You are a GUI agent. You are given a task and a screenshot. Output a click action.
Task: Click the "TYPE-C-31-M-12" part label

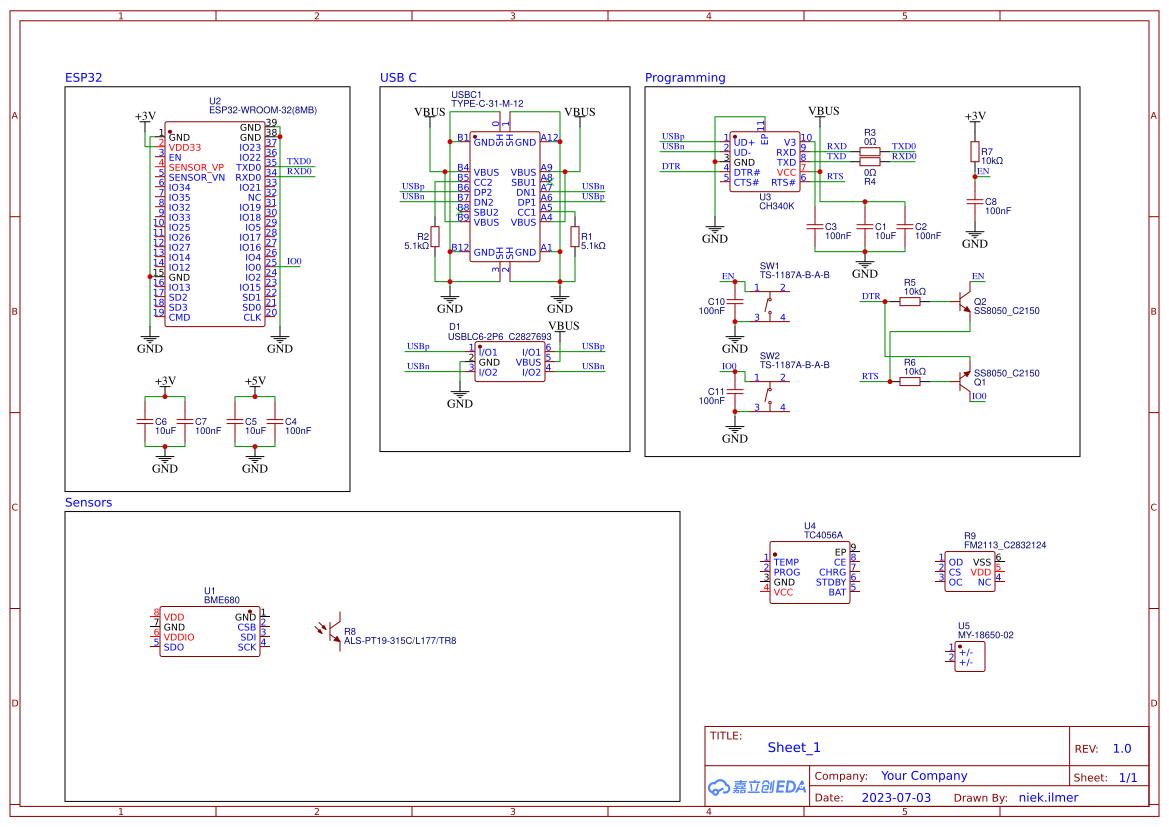coord(488,104)
